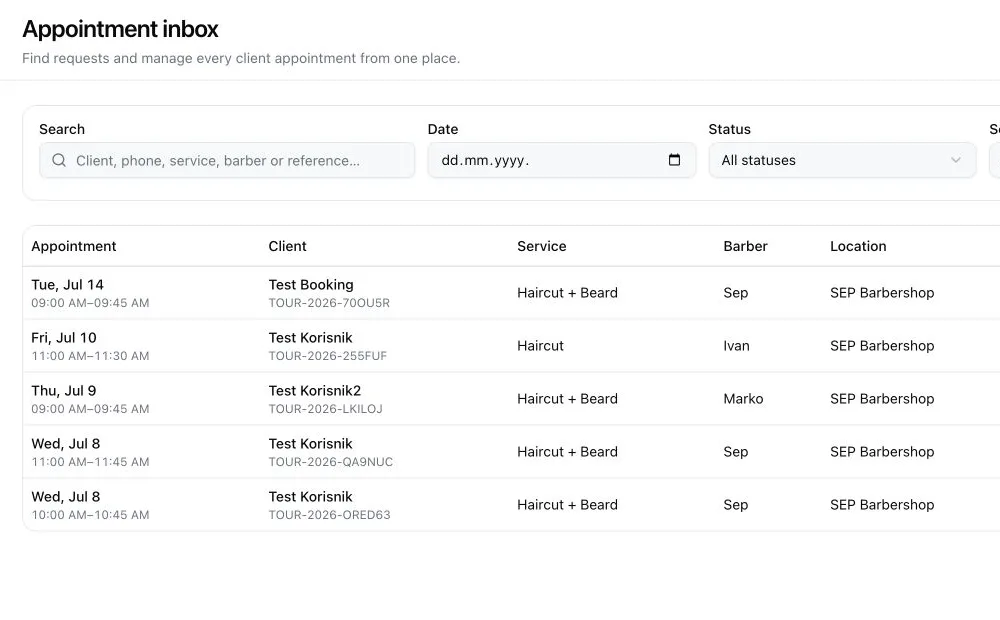Open client Test Booking
1000x620 pixels.
[311, 284]
